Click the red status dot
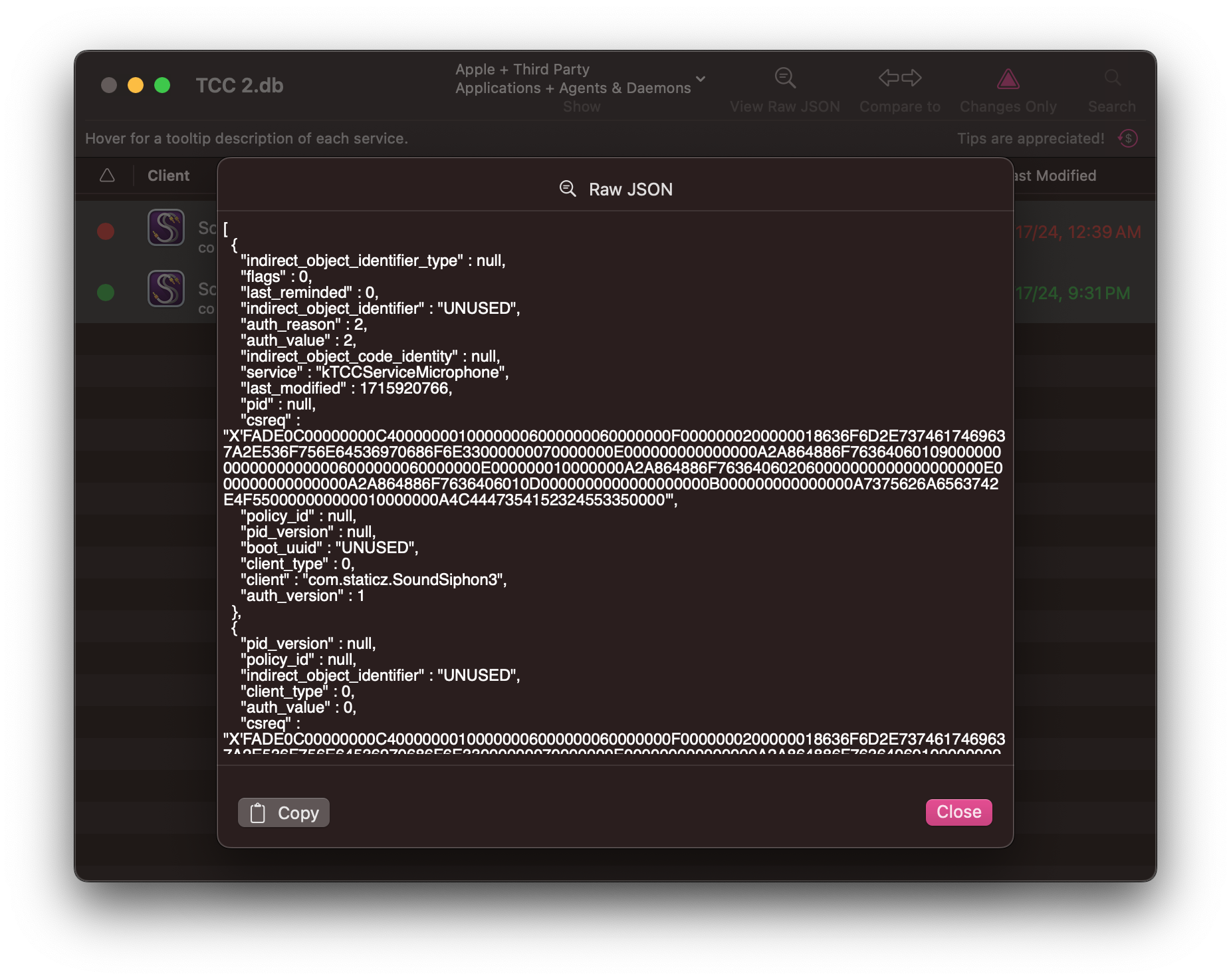 tap(106, 231)
